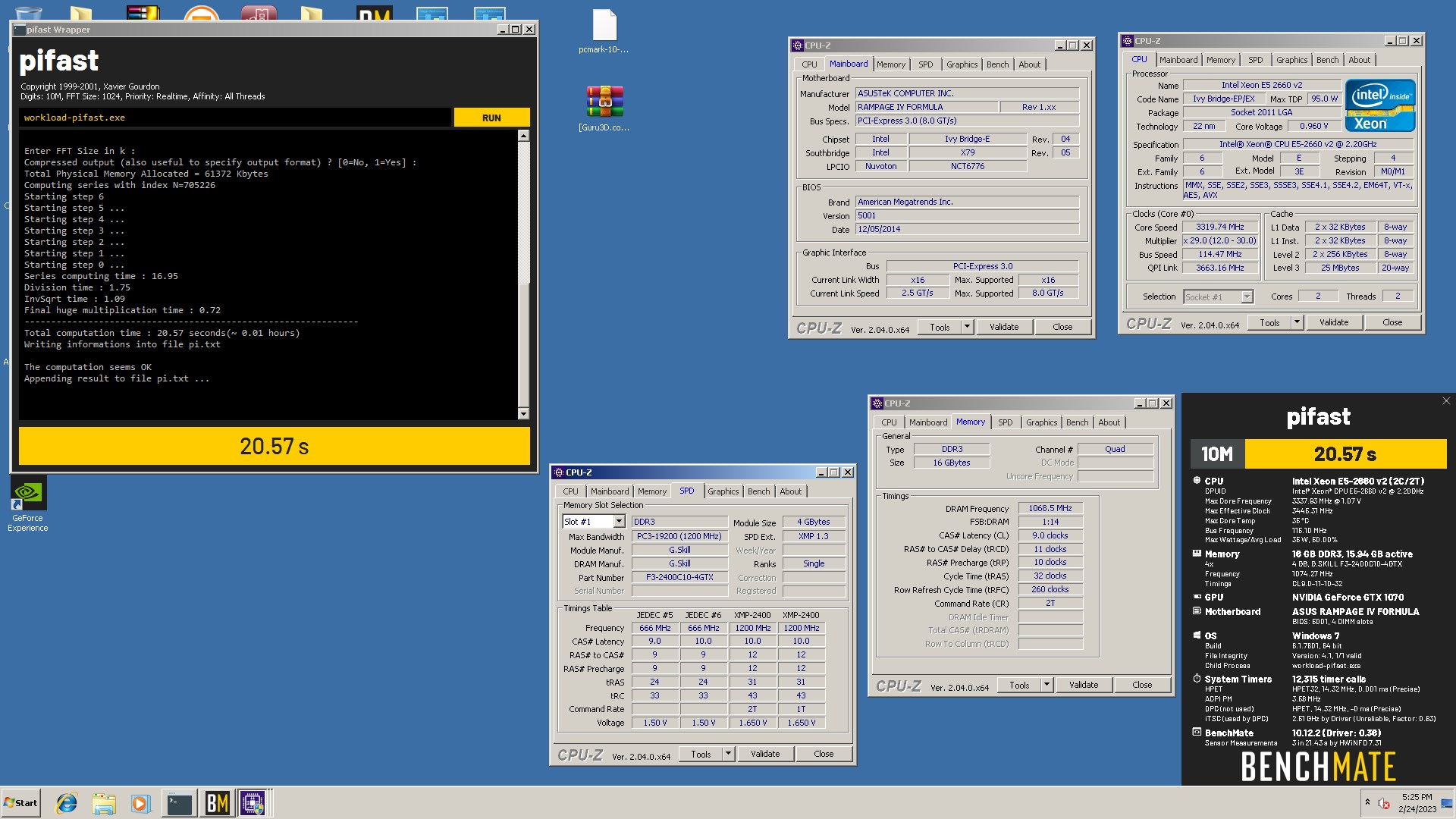The width and height of the screenshot is (1456, 819).
Task: Open Windows Explorer from the taskbar
Action: point(104,803)
